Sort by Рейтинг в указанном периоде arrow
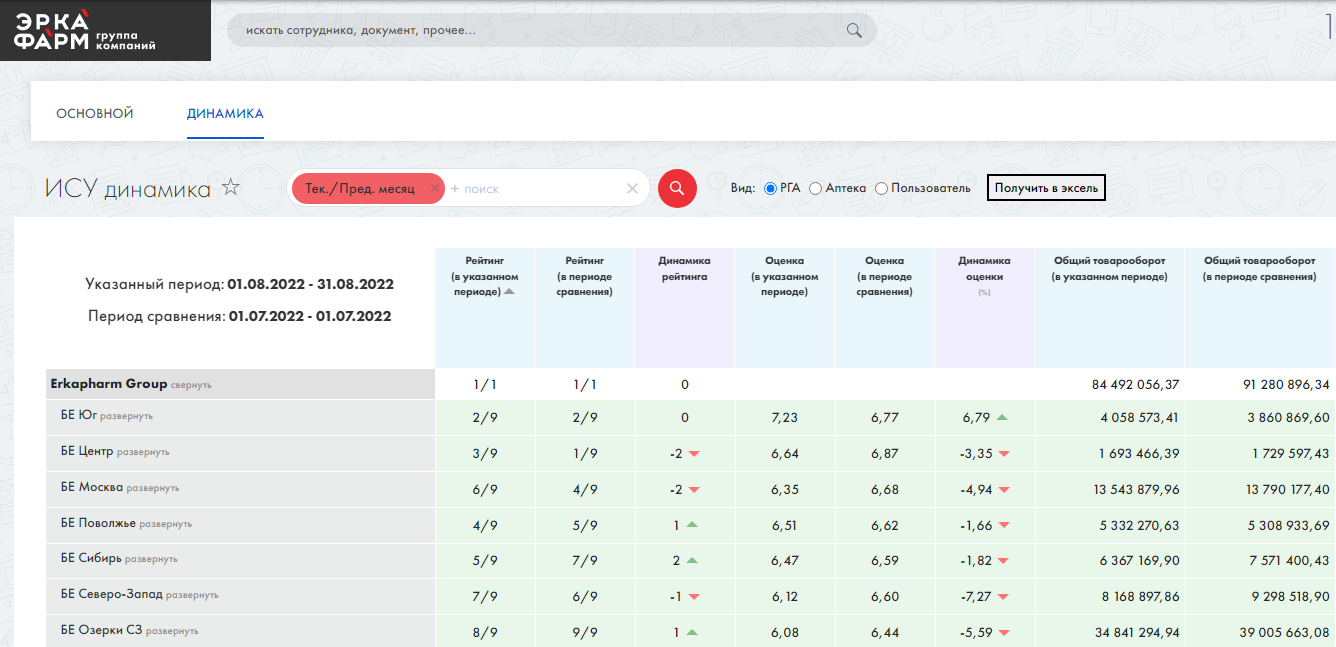 (509, 292)
